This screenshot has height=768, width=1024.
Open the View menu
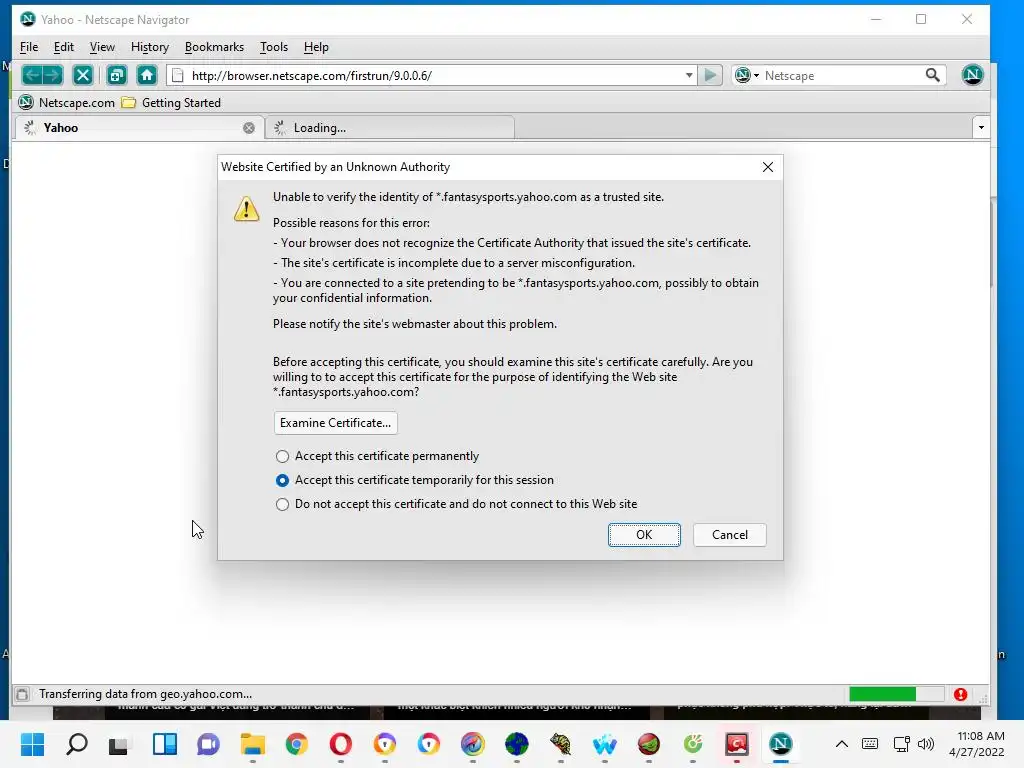pos(102,47)
